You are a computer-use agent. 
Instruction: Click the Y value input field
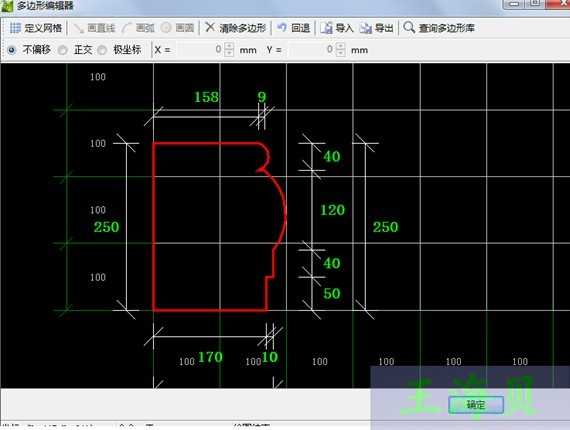pyautogui.click(x=310, y=50)
